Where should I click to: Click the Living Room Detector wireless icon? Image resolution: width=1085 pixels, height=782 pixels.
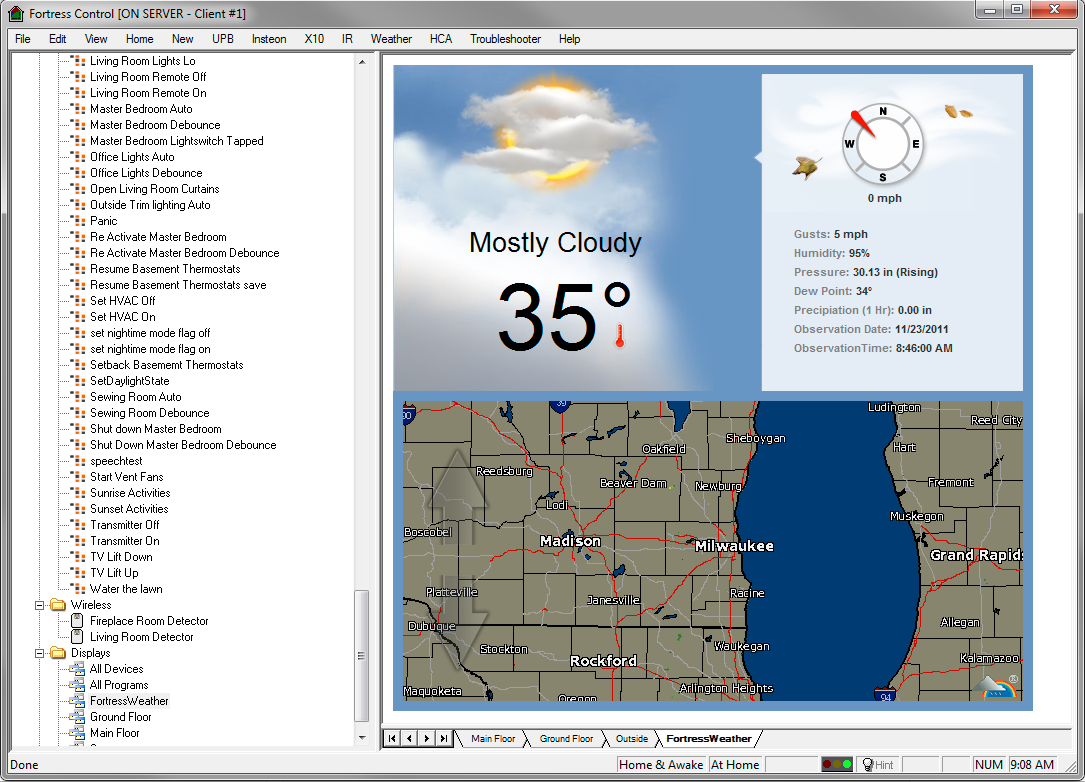click(x=76, y=637)
